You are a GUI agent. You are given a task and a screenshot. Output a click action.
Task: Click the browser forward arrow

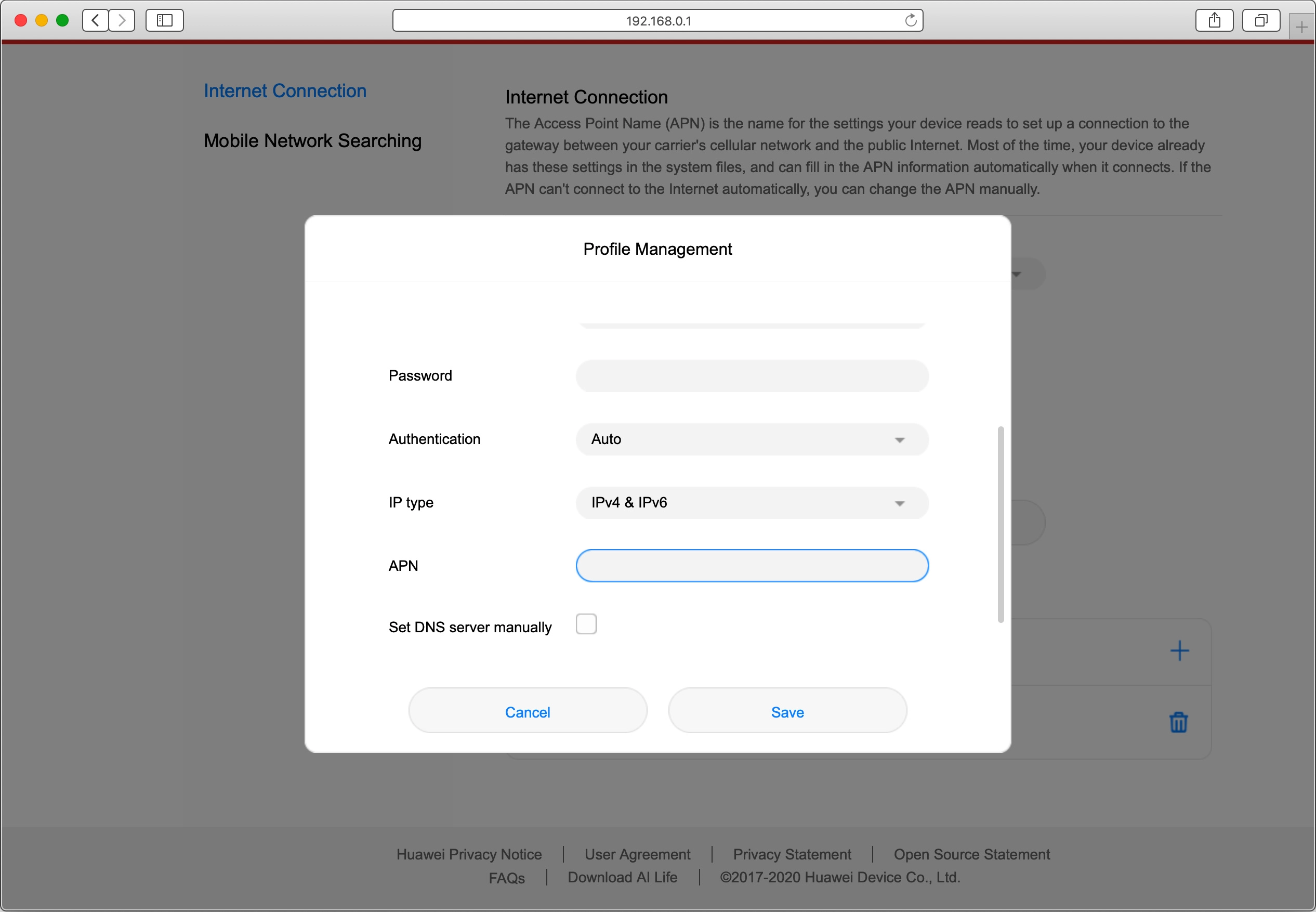(122, 21)
